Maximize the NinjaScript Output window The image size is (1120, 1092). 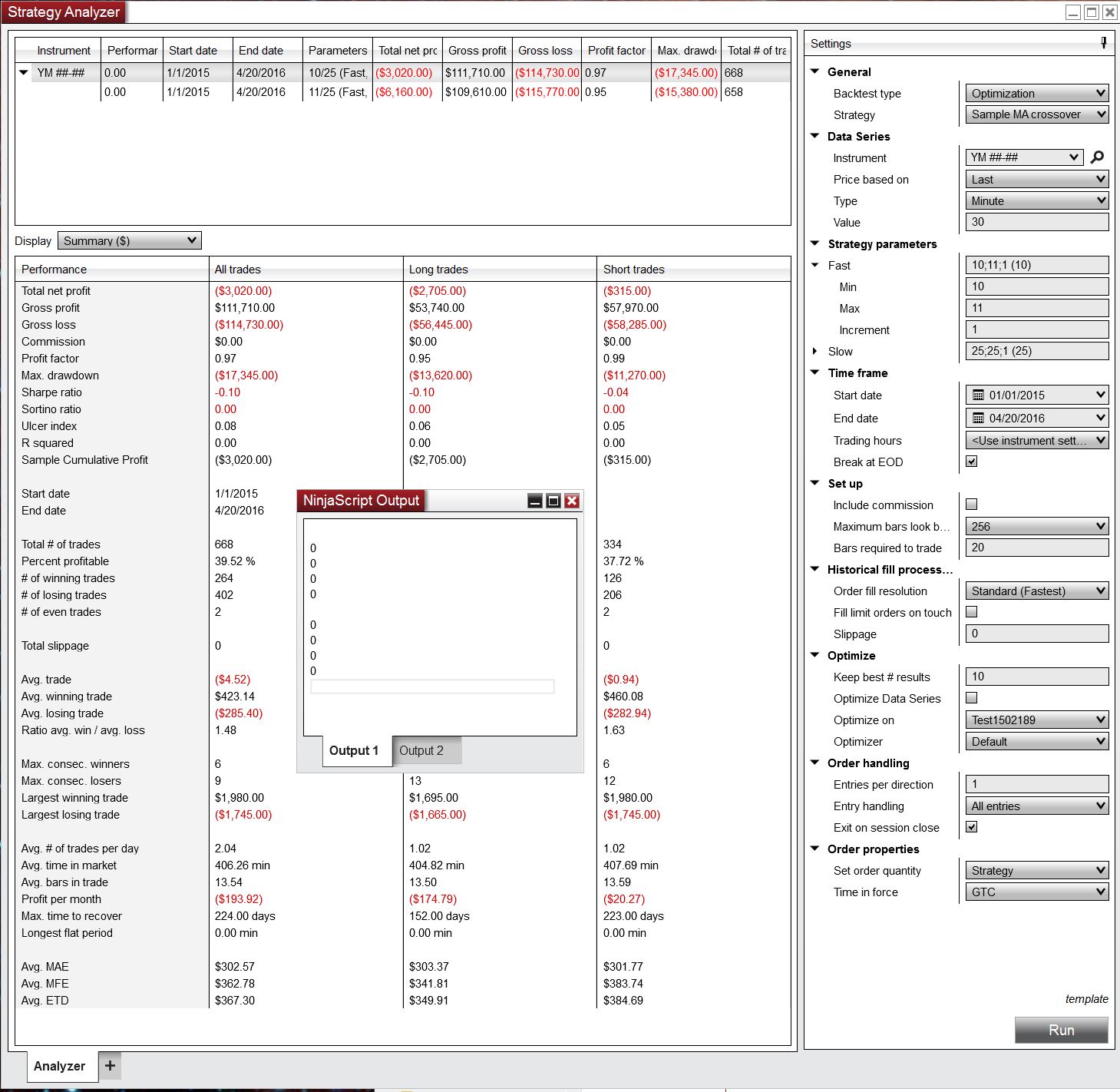coord(553,501)
